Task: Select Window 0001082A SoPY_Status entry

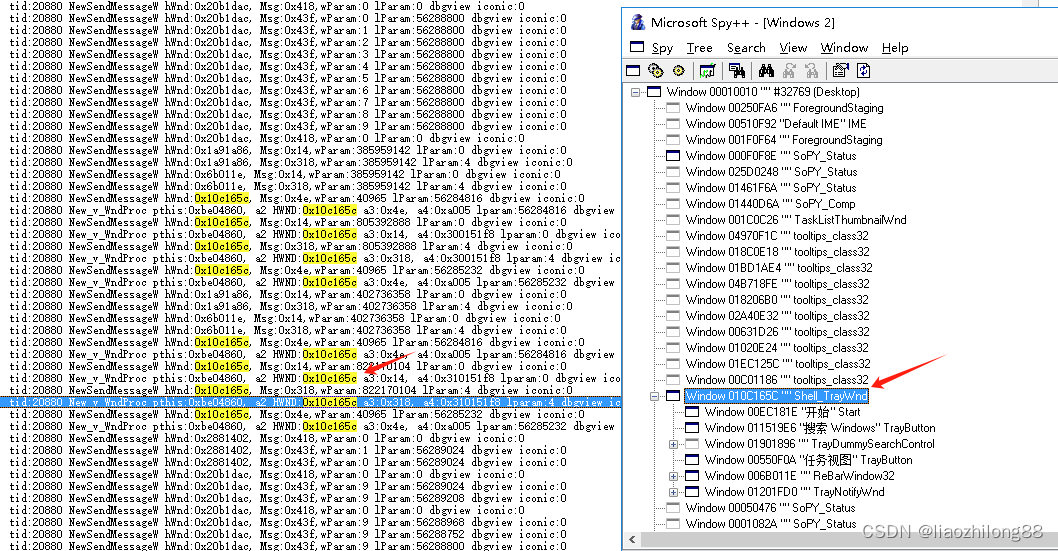Action: pos(771,524)
